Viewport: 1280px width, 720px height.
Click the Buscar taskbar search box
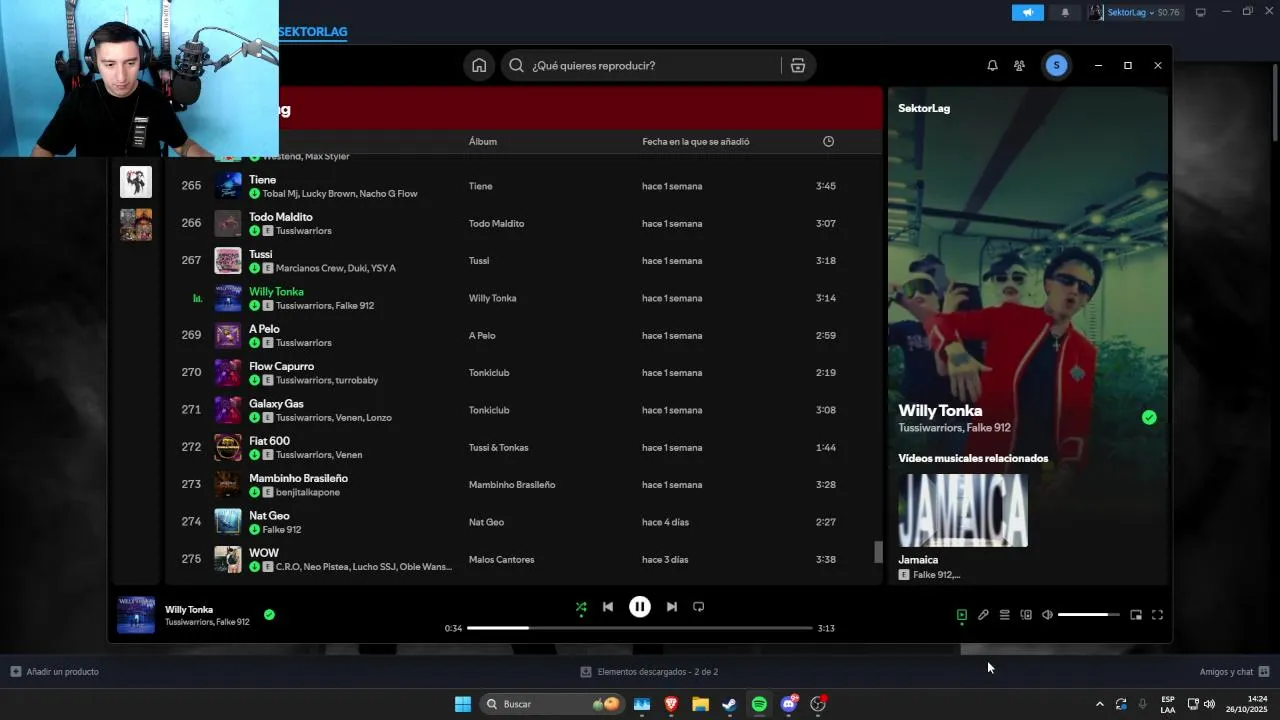coord(553,704)
